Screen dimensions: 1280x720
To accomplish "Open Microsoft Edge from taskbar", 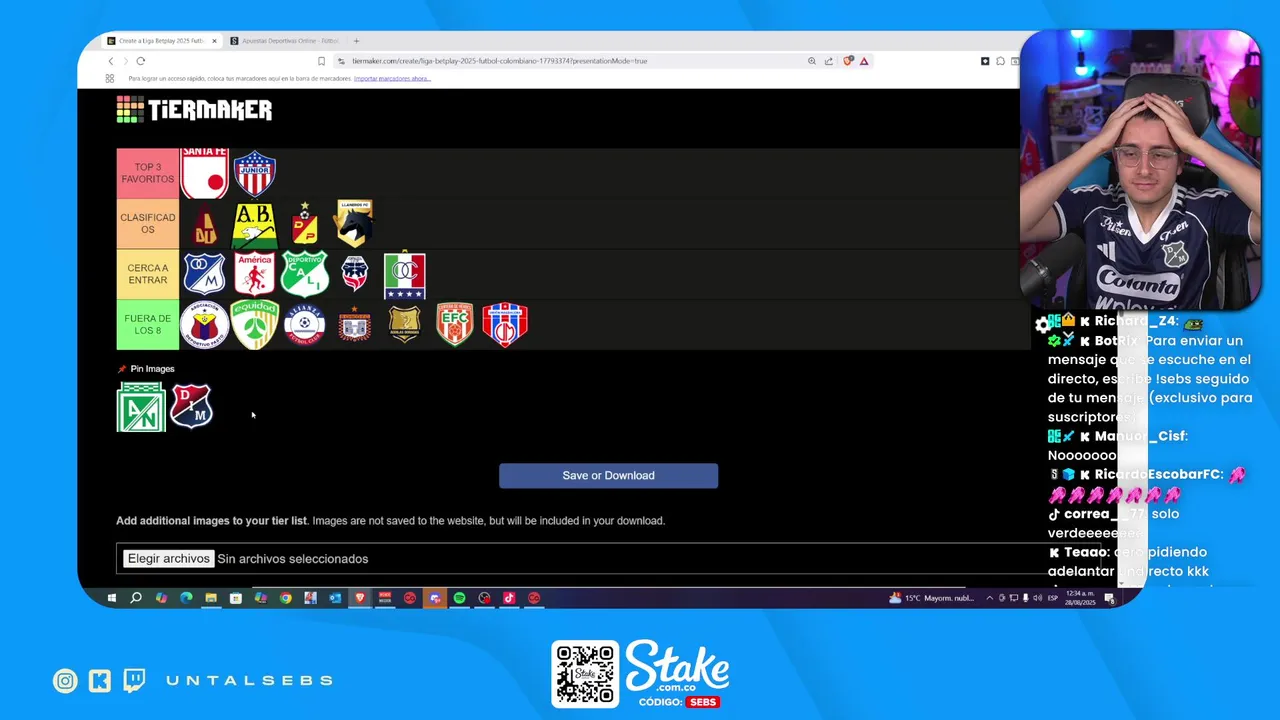I will (186, 598).
